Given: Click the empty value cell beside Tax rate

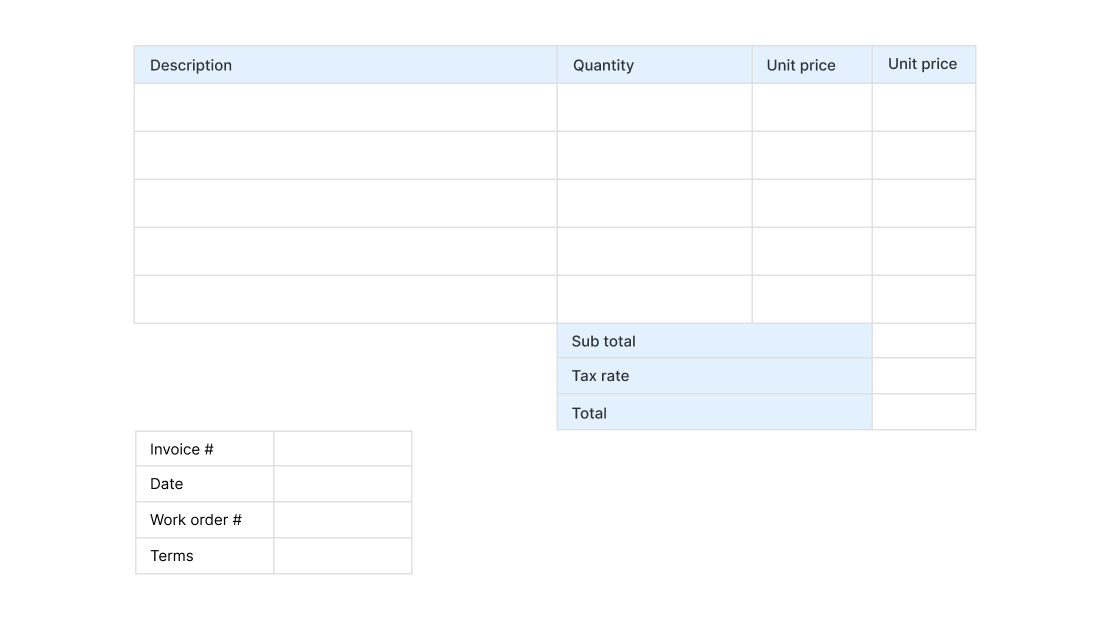Looking at the screenshot, I should (x=924, y=376).
